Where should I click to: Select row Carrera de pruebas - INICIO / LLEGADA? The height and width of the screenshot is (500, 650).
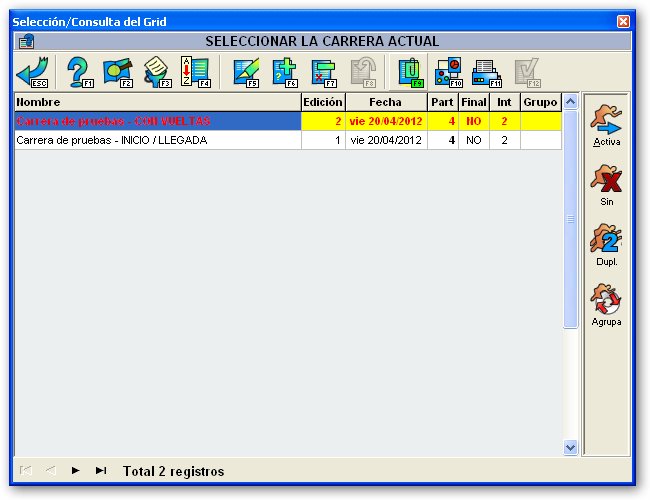tap(288, 140)
